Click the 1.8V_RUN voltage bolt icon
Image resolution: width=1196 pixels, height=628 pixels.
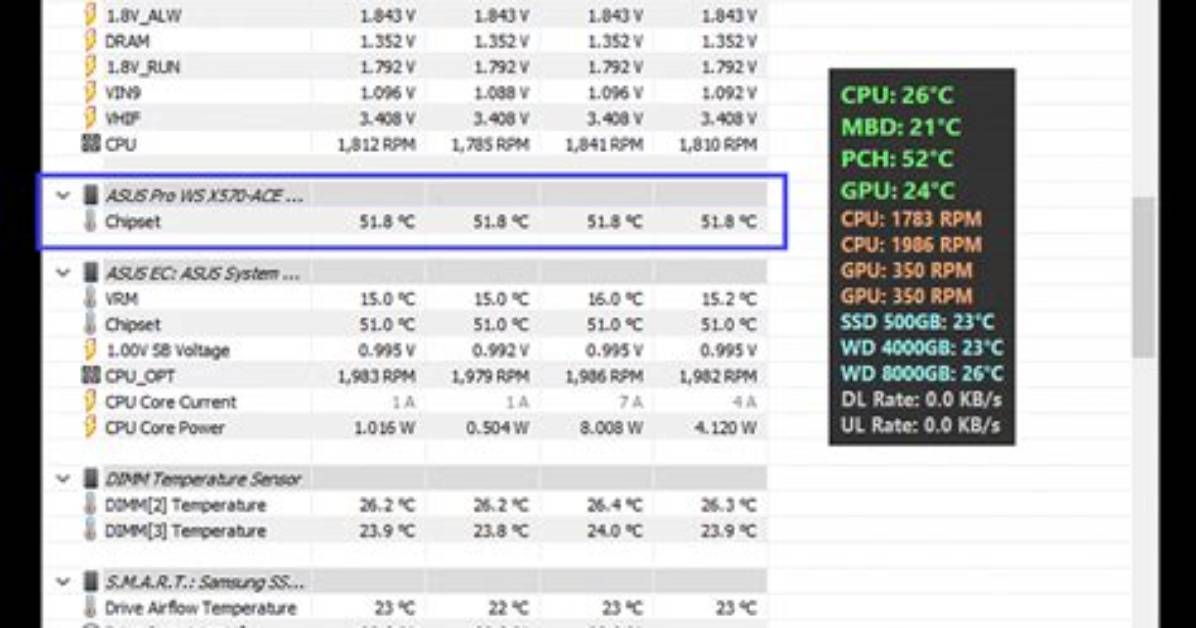tap(91, 66)
